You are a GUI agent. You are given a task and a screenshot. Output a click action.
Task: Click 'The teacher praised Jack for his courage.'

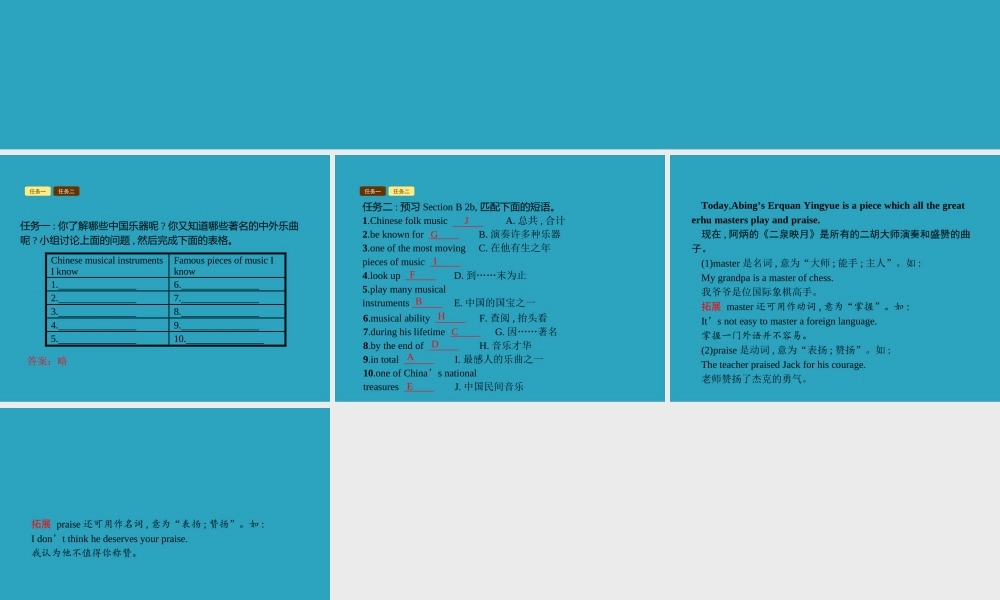coord(783,365)
